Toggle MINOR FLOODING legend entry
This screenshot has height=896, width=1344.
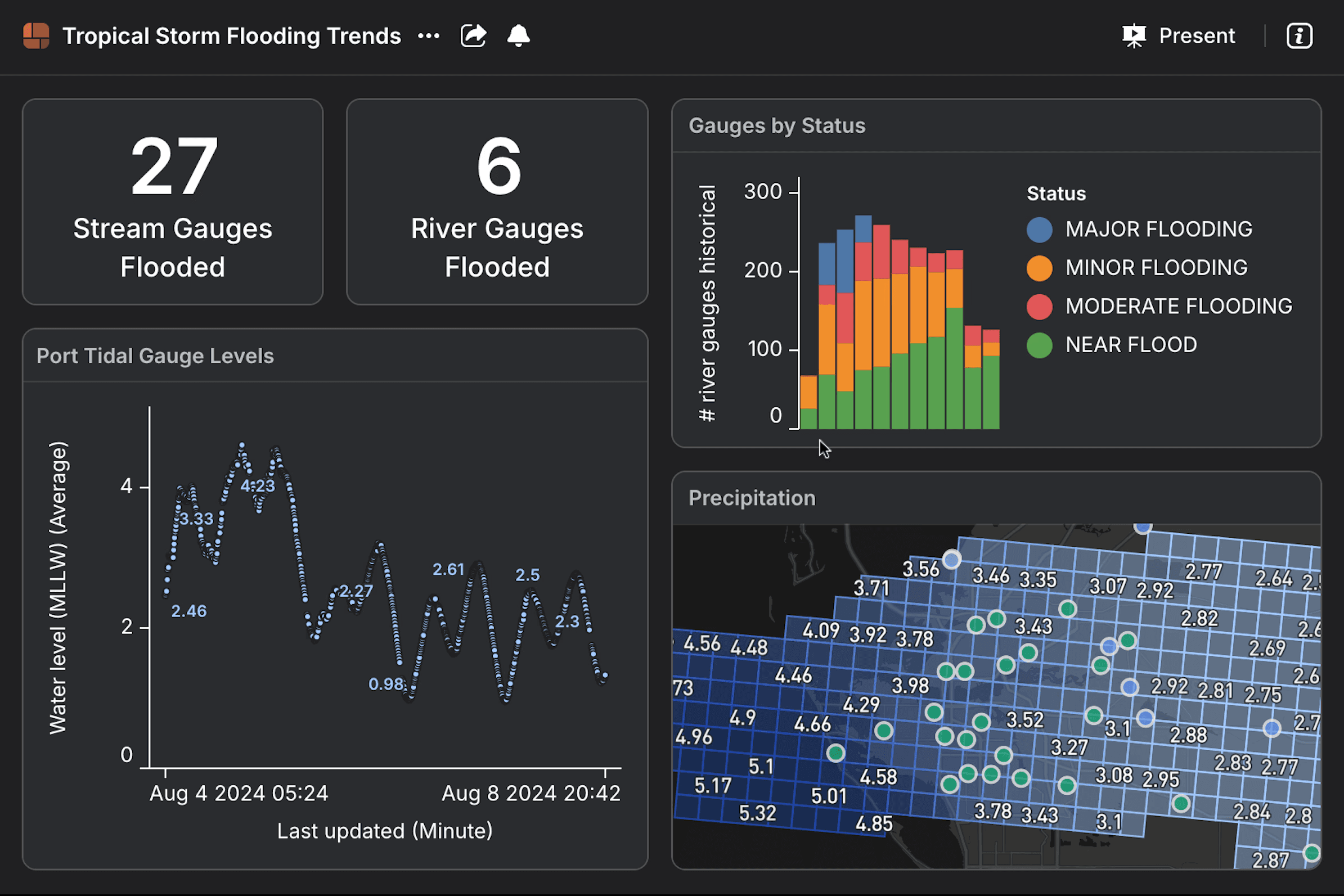click(x=1156, y=268)
